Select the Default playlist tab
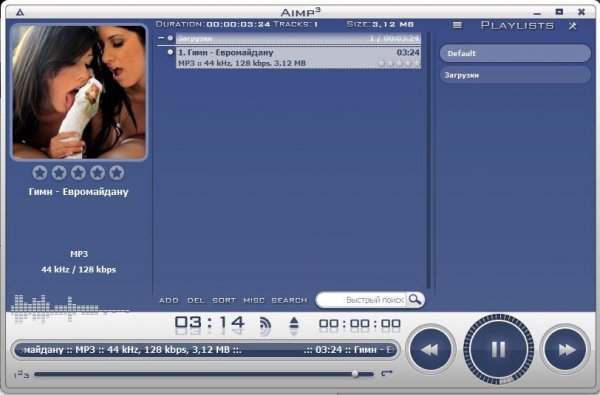Image resolution: width=600 pixels, height=395 pixels. pyautogui.click(x=515, y=53)
